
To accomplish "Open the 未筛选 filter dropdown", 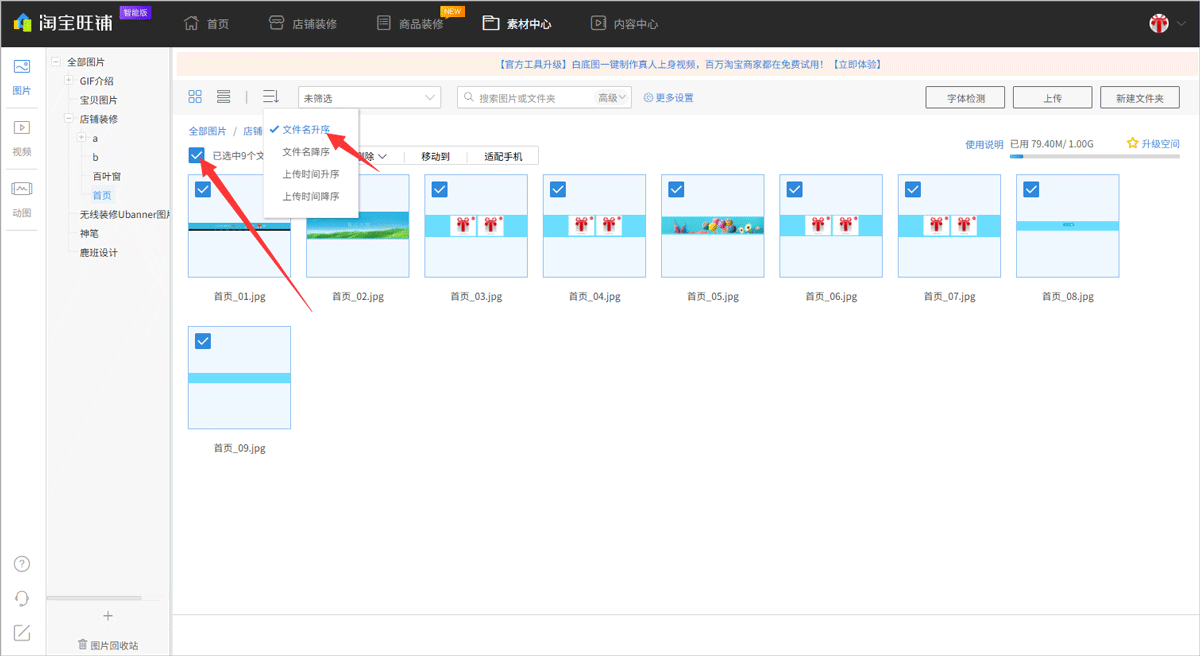I will click(369, 98).
